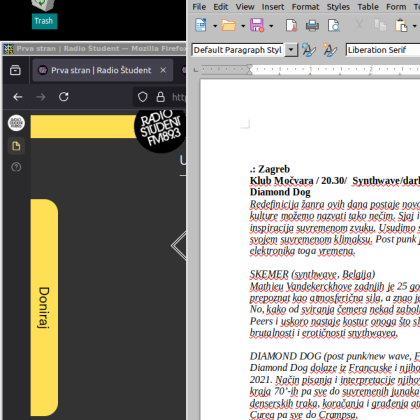The width and height of the screenshot is (420, 420).
Task: Toggle the Print Preview icon
Action: pos(334,25)
